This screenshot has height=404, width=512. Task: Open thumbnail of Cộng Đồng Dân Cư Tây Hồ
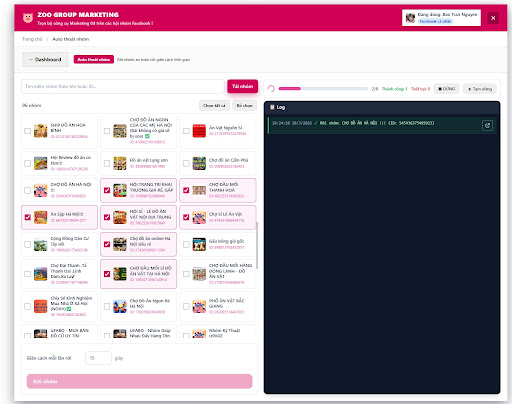point(41,244)
